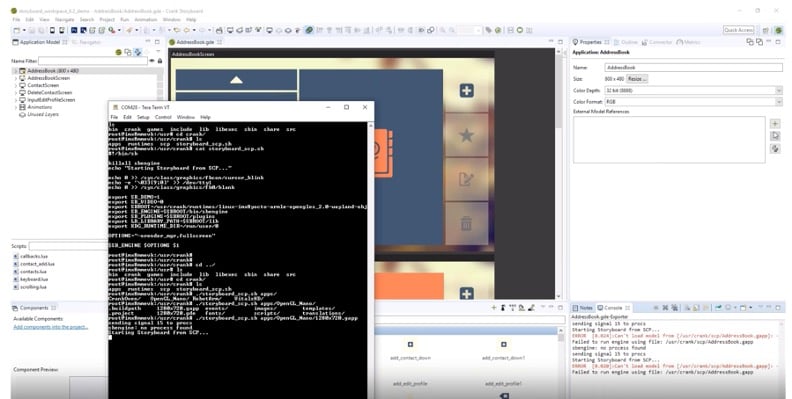Open the Color Format dropdown
The image size is (792, 399).
(x=693, y=102)
